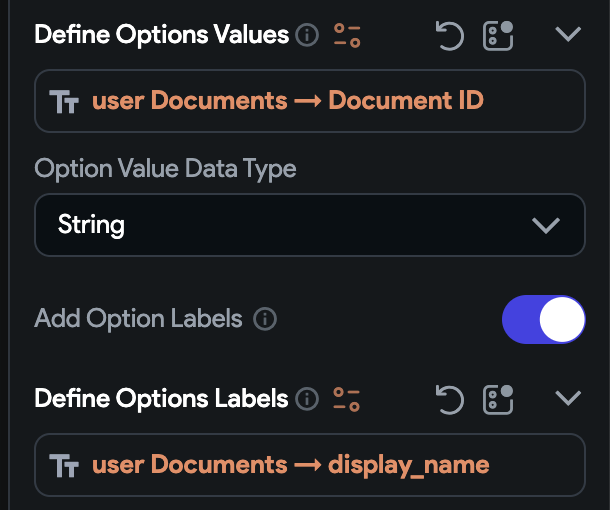Click text type icon in display_name field
The width and height of the screenshot is (610, 510).
pos(64,465)
